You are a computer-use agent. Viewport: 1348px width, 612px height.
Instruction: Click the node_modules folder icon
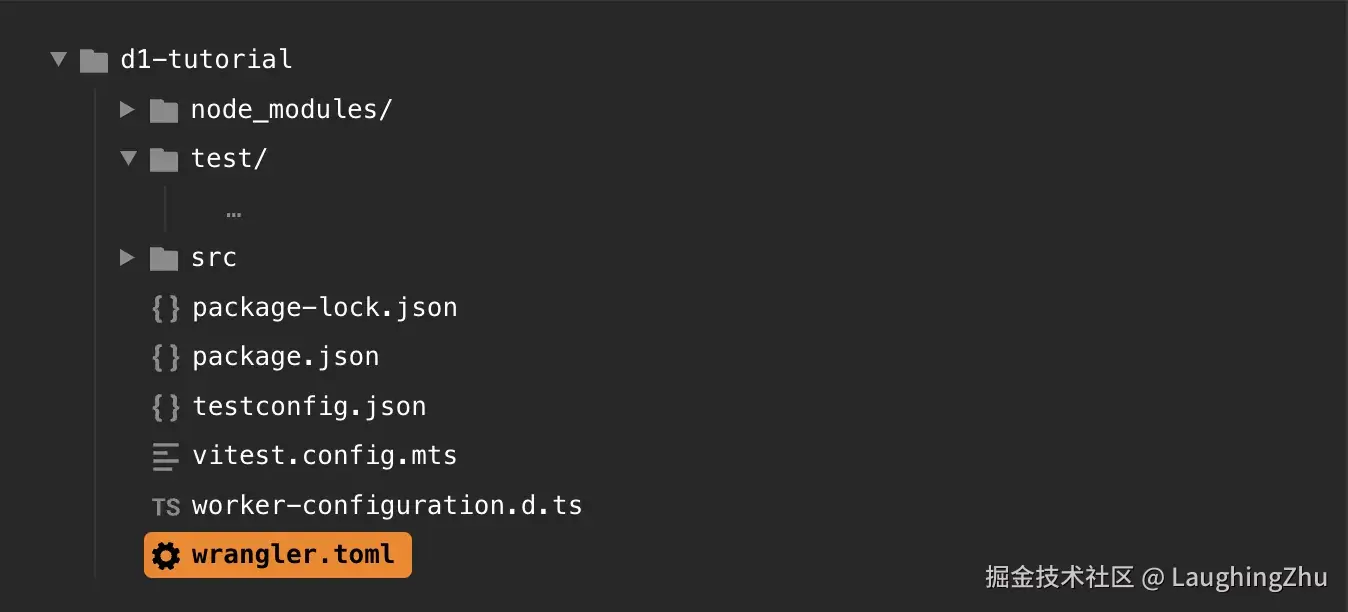(x=164, y=110)
